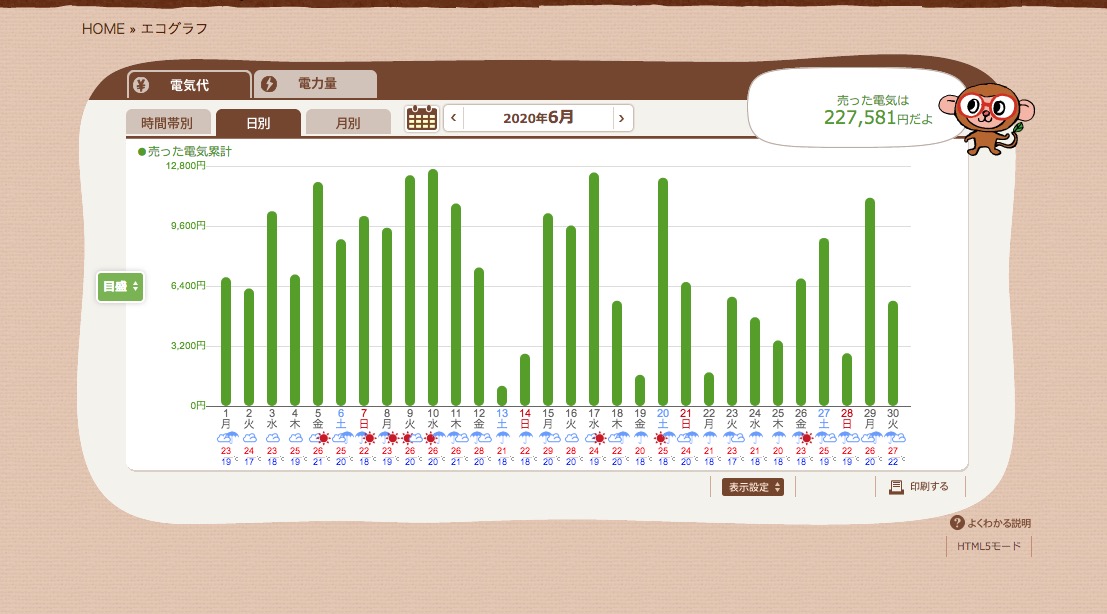Image resolution: width=1107 pixels, height=614 pixels.
Task: Click the June 29 bar
Action: click(x=870, y=302)
